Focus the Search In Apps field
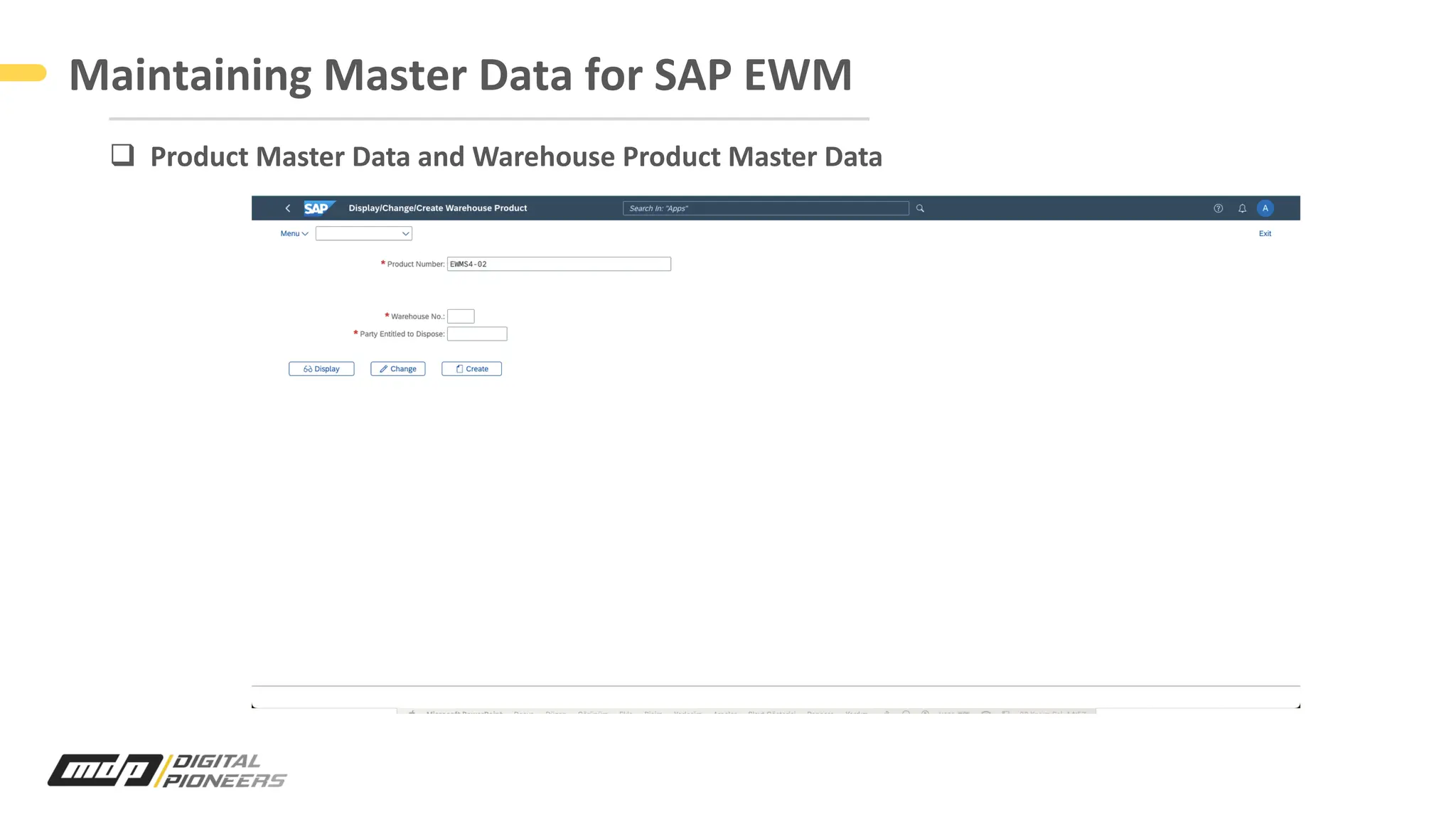This screenshot has height=819, width=1456. [766, 208]
